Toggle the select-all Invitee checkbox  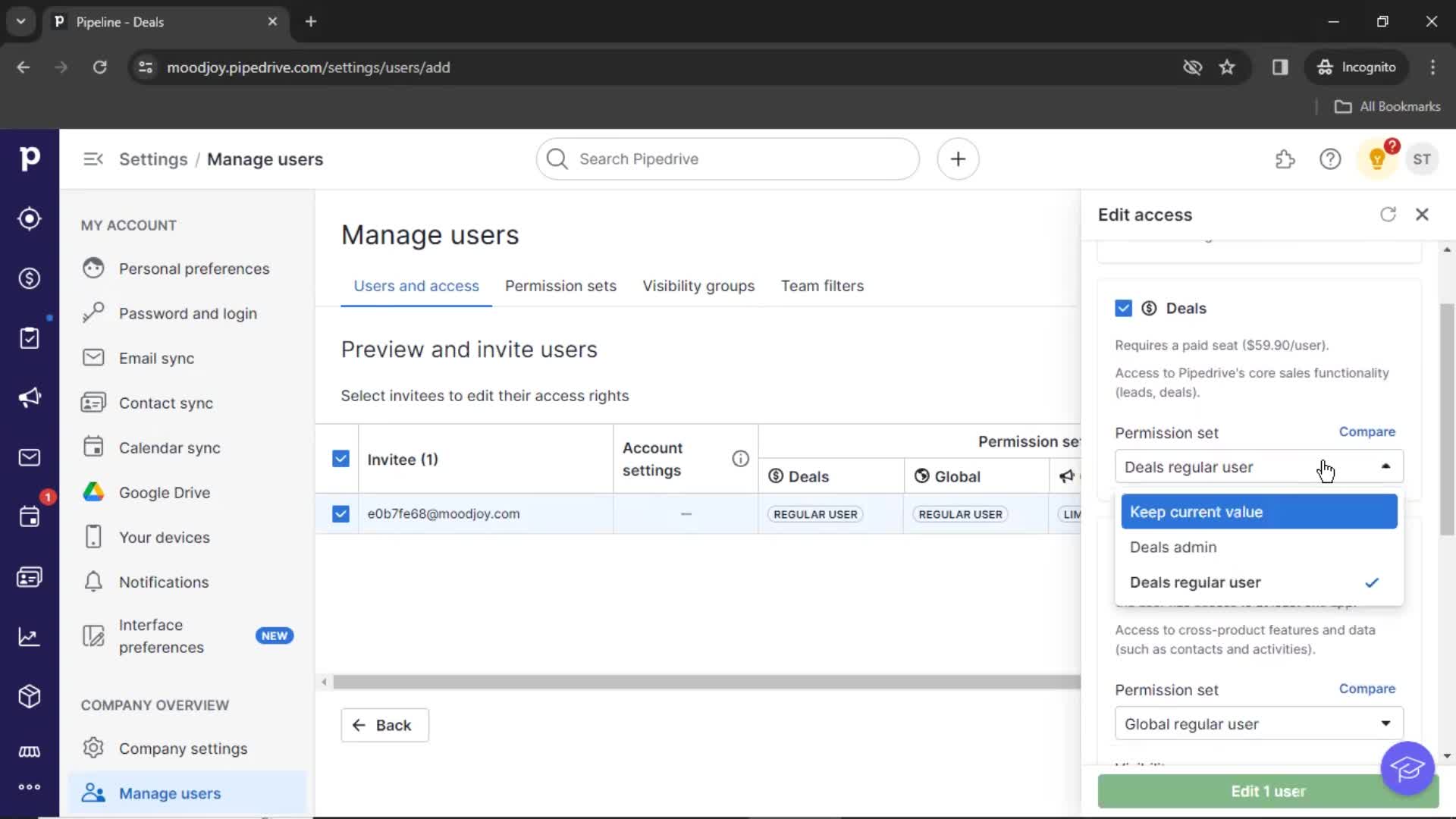pos(340,459)
